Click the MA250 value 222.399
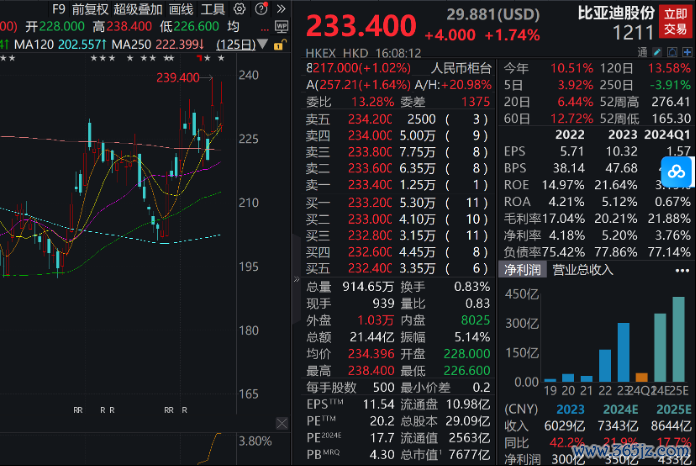The height and width of the screenshot is (466, 696). 179,45
